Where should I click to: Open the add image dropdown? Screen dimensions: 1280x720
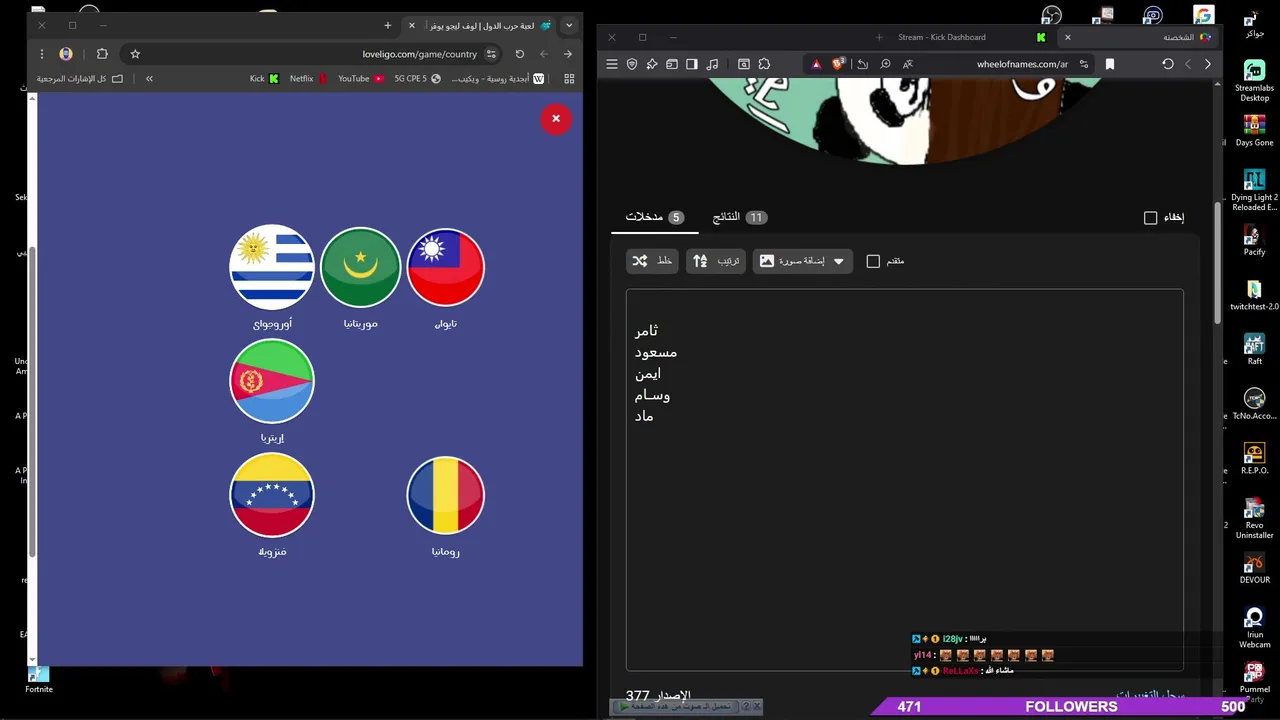(803, 261)
